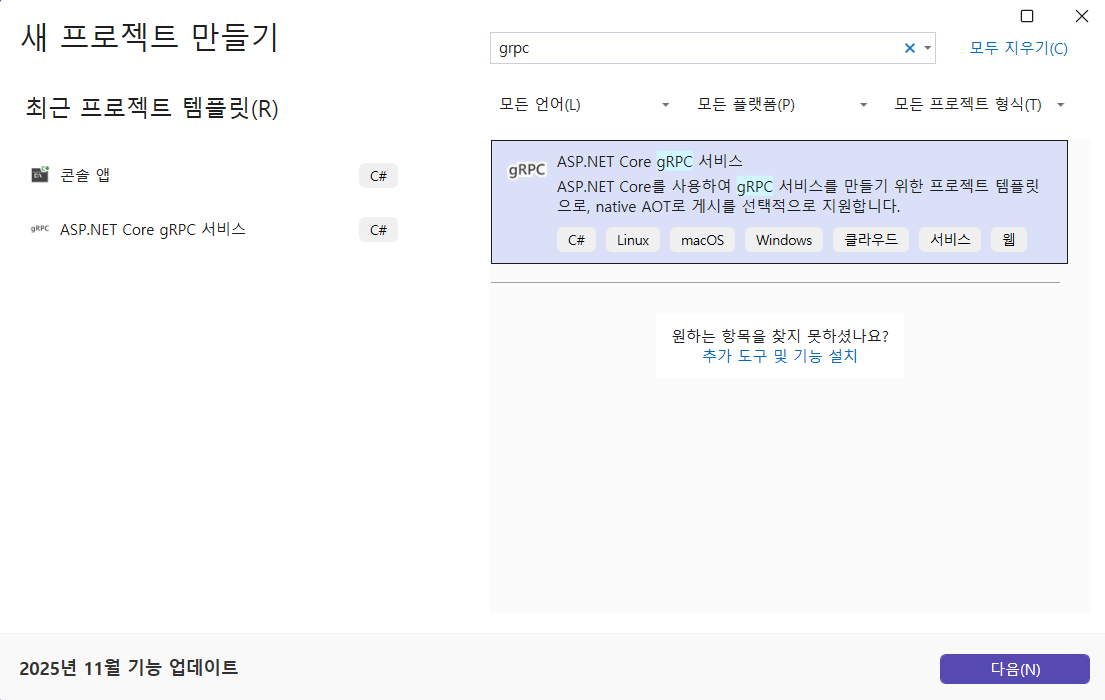Select the ASP.NET Core gRPC 서비스 search result
The height and width of the screenshot is (700, 1105).
(x=779, y=202)
